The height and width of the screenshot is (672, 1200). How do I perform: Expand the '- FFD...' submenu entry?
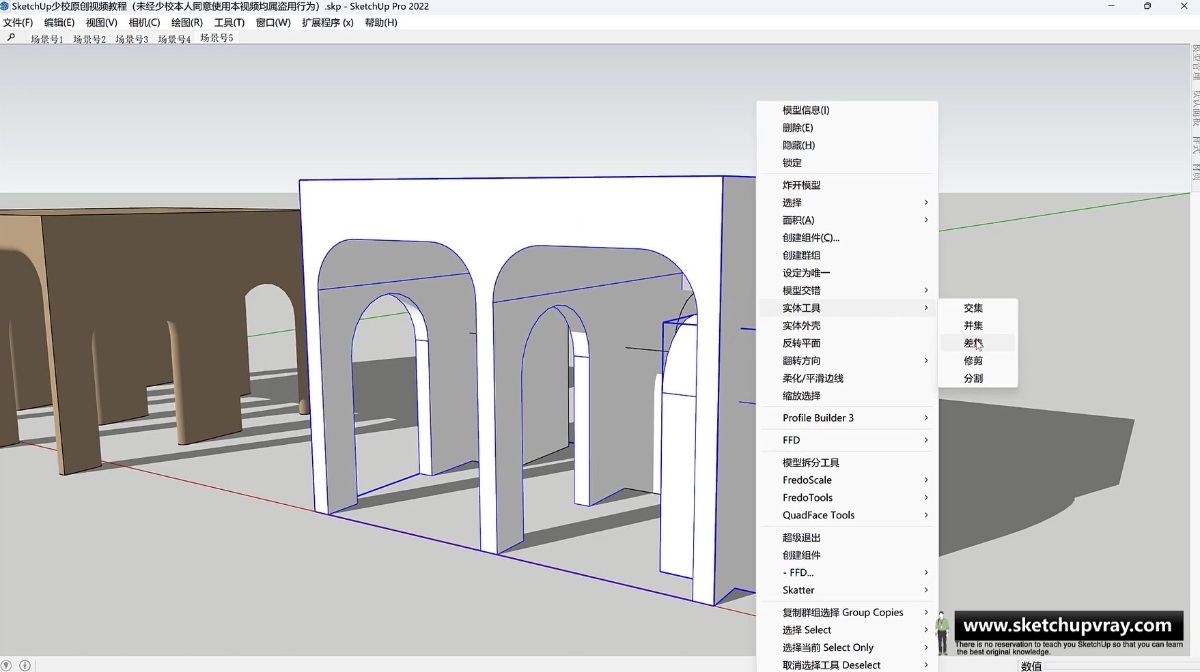coord(847,573)
